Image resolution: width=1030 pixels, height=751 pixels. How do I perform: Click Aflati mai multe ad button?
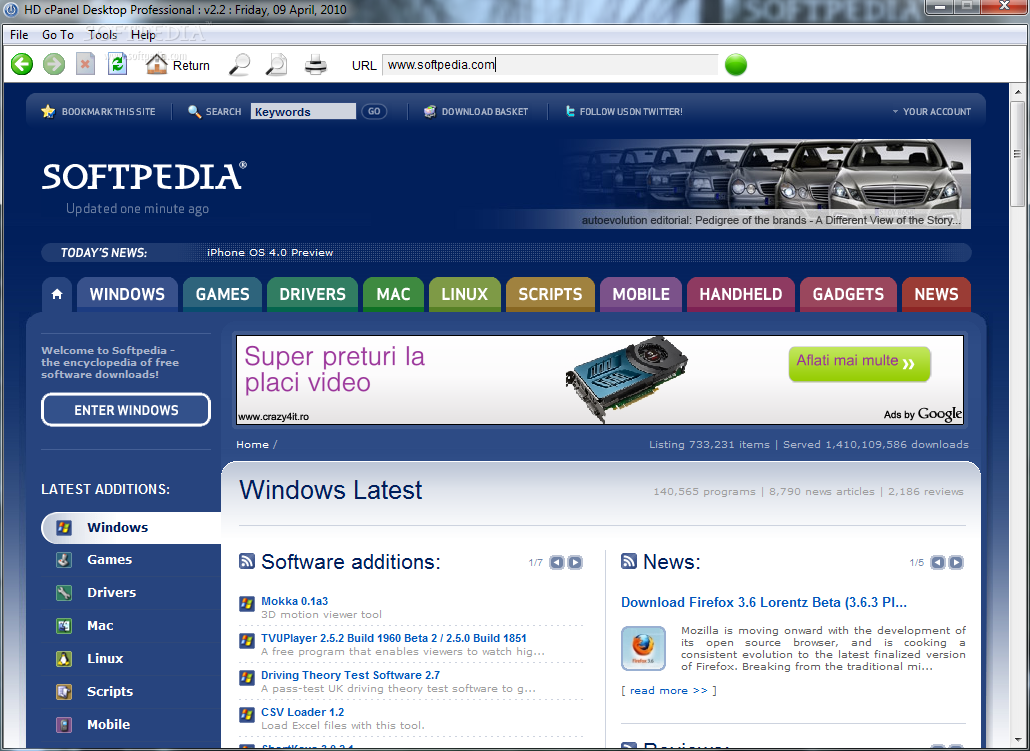859,363
